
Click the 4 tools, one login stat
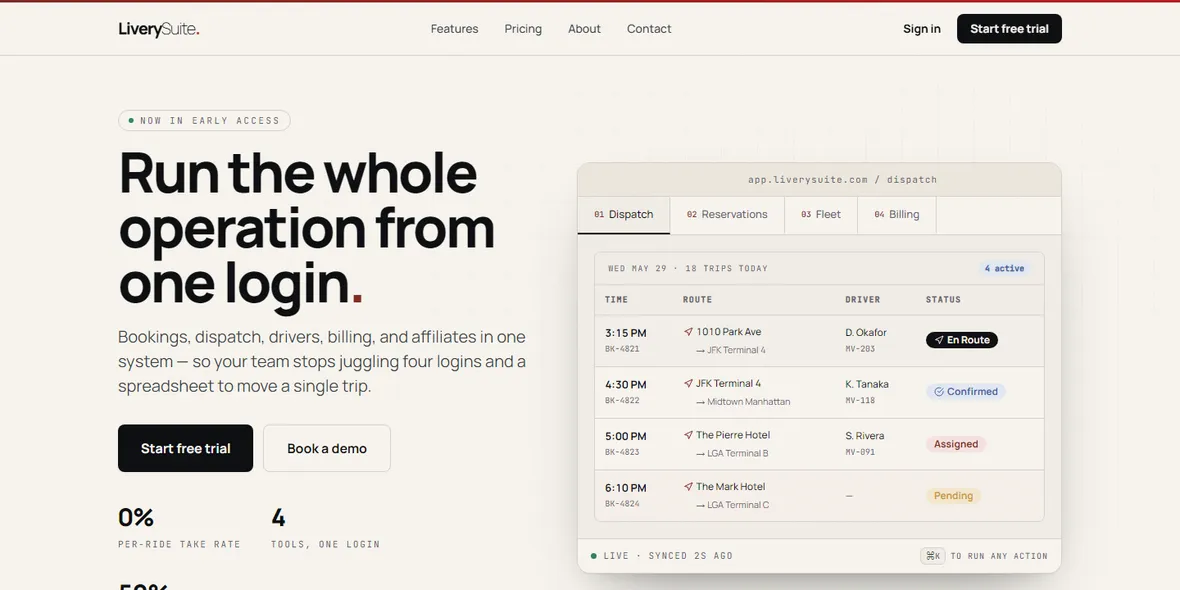click(325, 528)
